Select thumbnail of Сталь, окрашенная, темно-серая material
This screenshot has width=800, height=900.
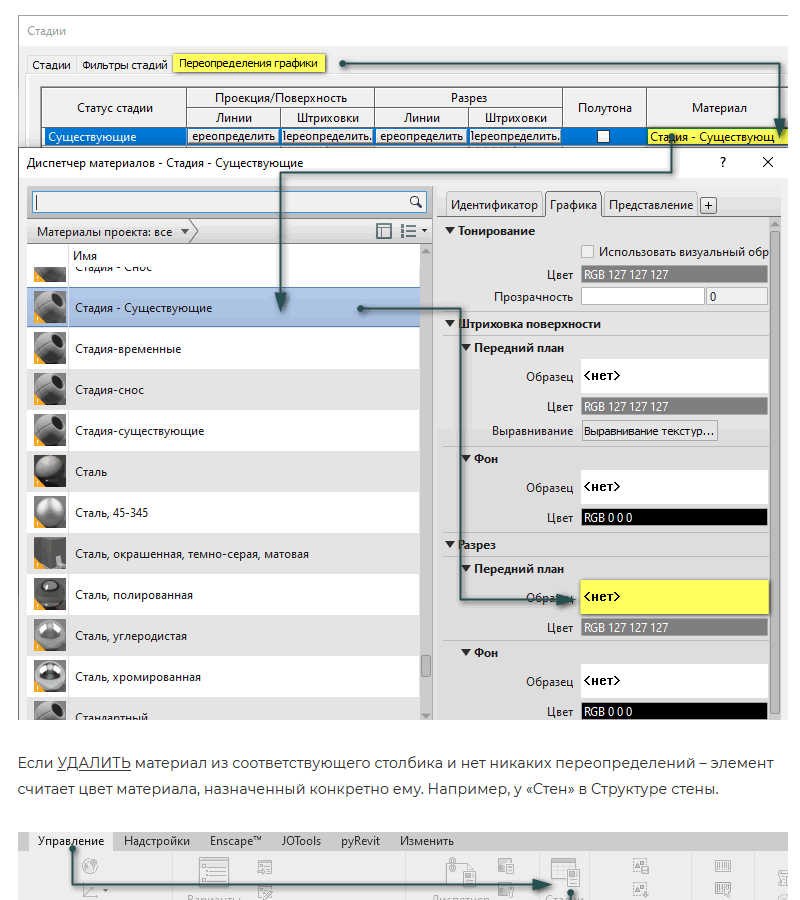pos(49,553)
